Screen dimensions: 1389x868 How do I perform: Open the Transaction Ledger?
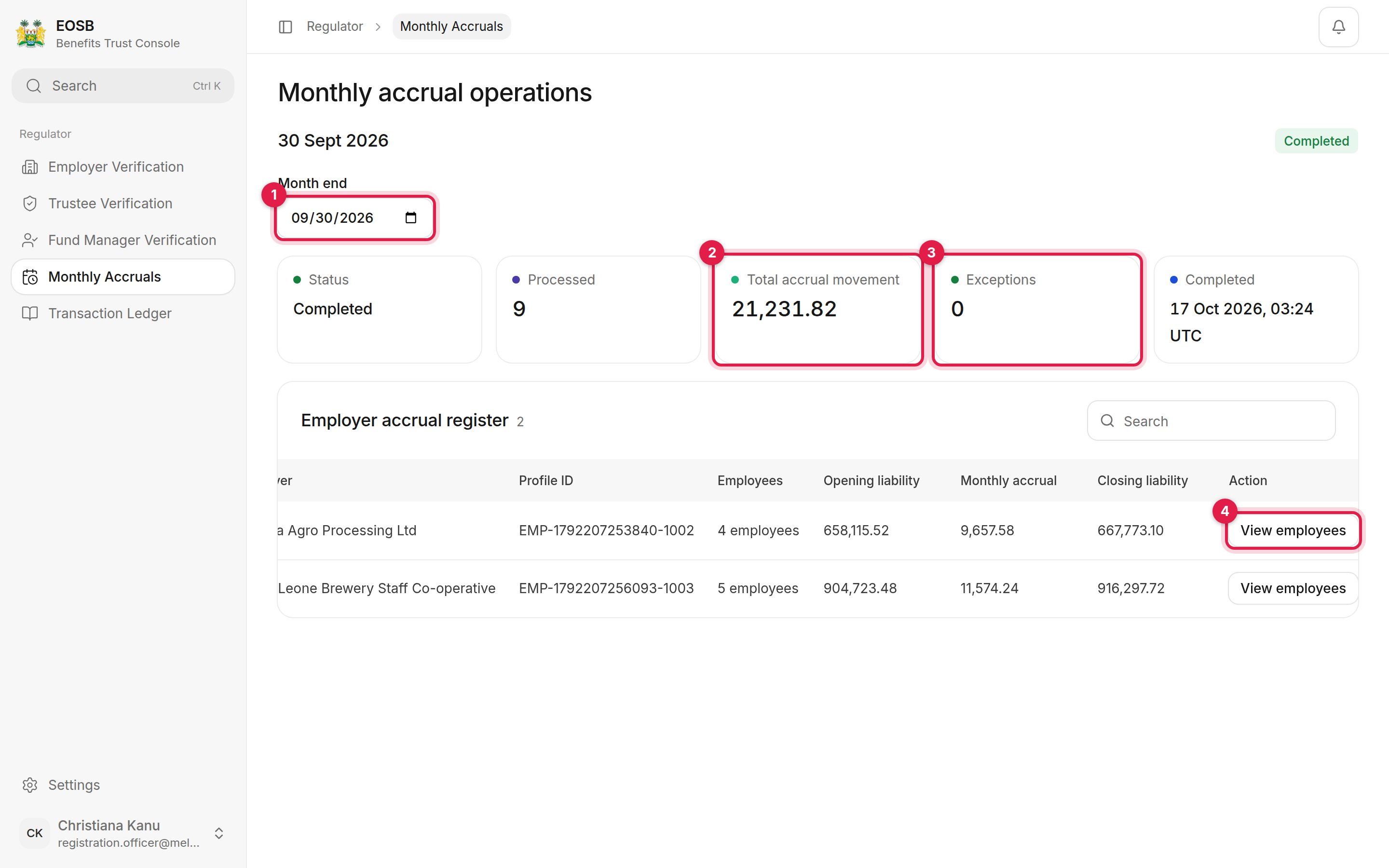tap(123, 313)
